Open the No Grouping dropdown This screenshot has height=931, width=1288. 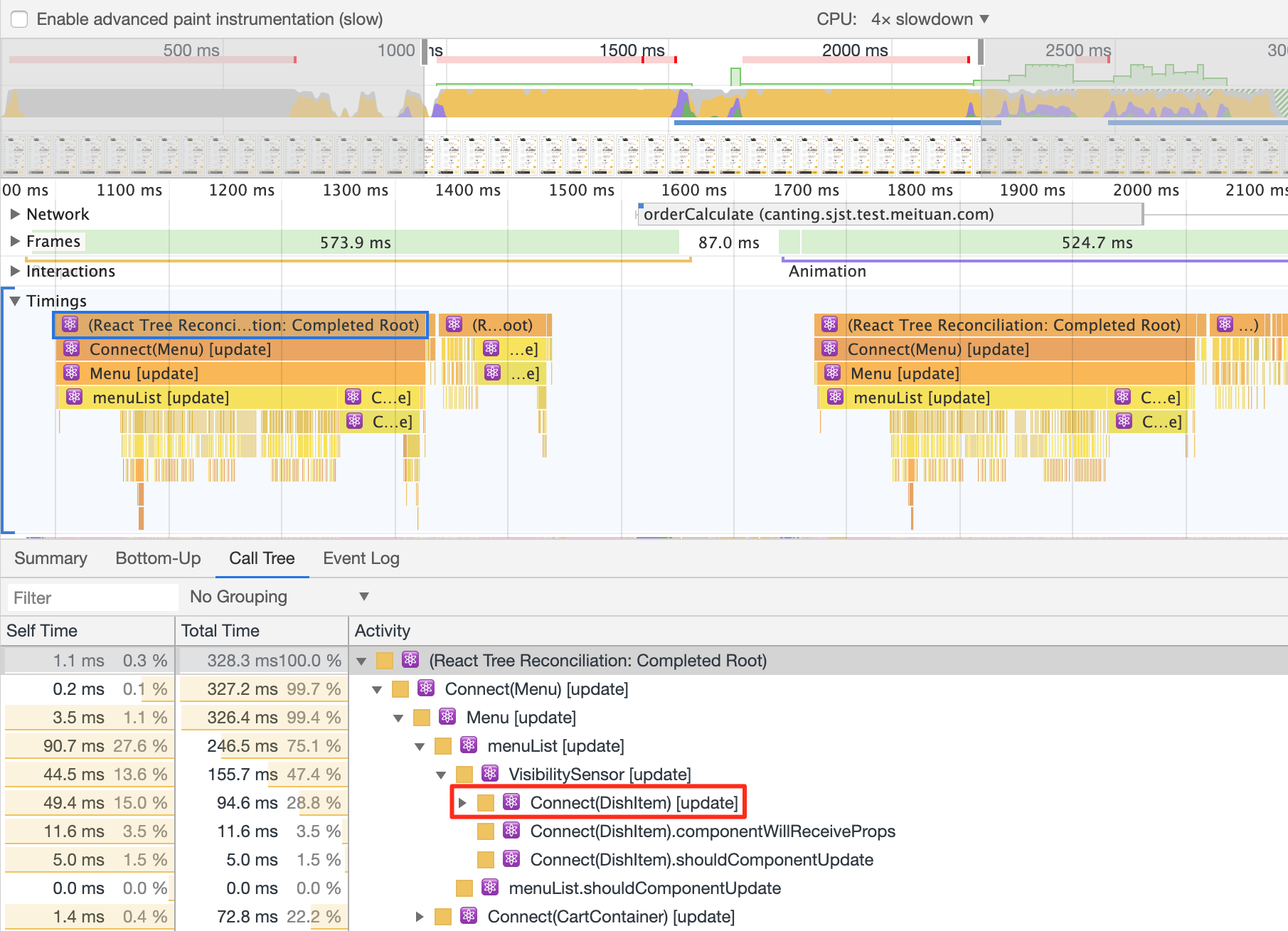(279, 597)
